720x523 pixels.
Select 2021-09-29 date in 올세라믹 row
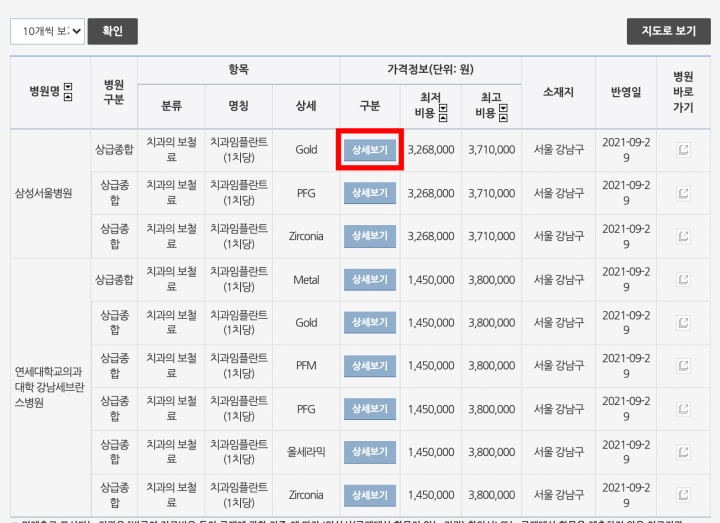[626, 452]
